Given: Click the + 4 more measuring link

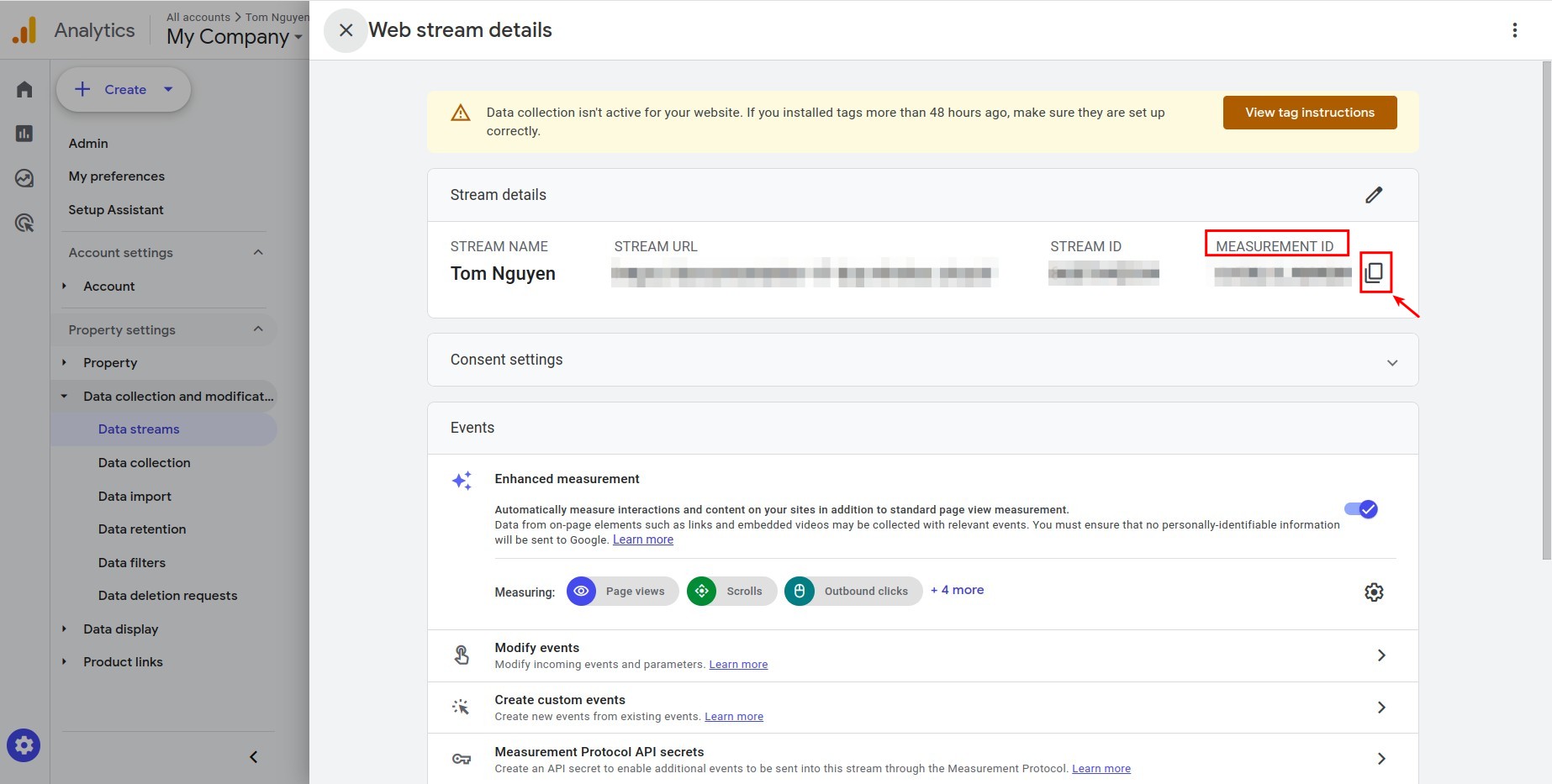Looking at the screenshot, I should (957, 590).
